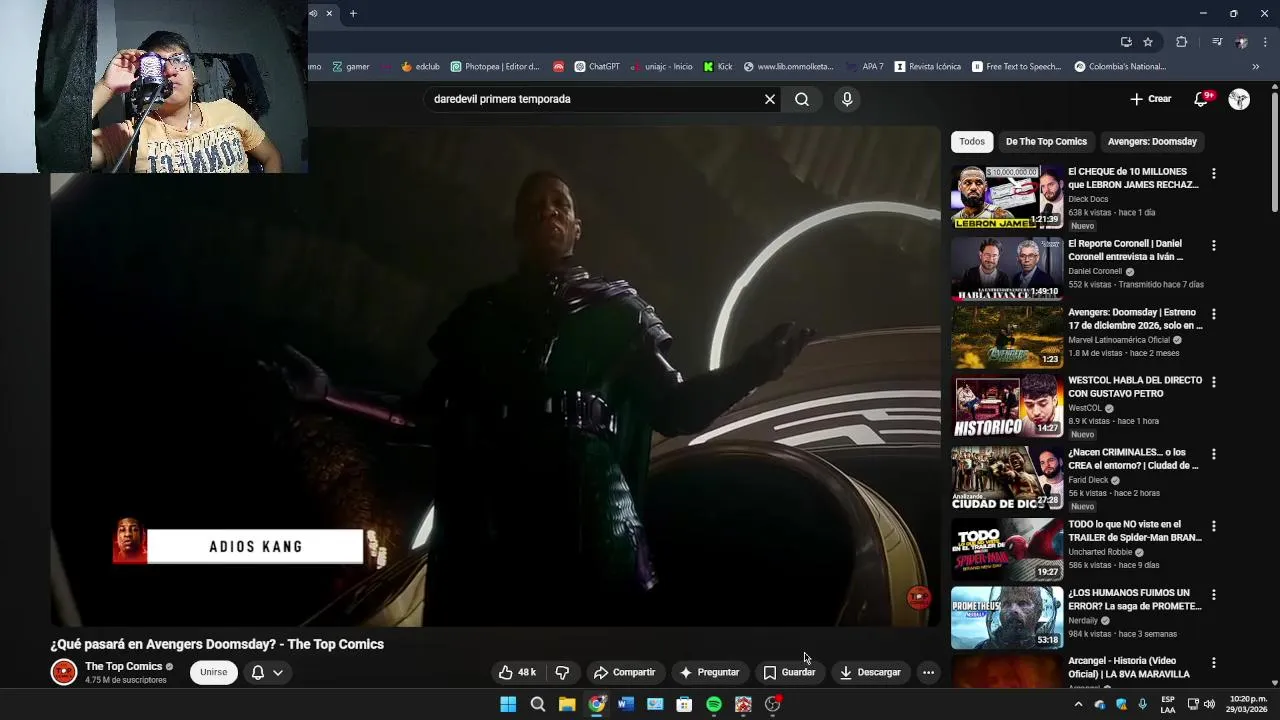The width and height of the screenshot is (1280, 720).
Task: Select the Todos filter chip
Action: [972, 141]
